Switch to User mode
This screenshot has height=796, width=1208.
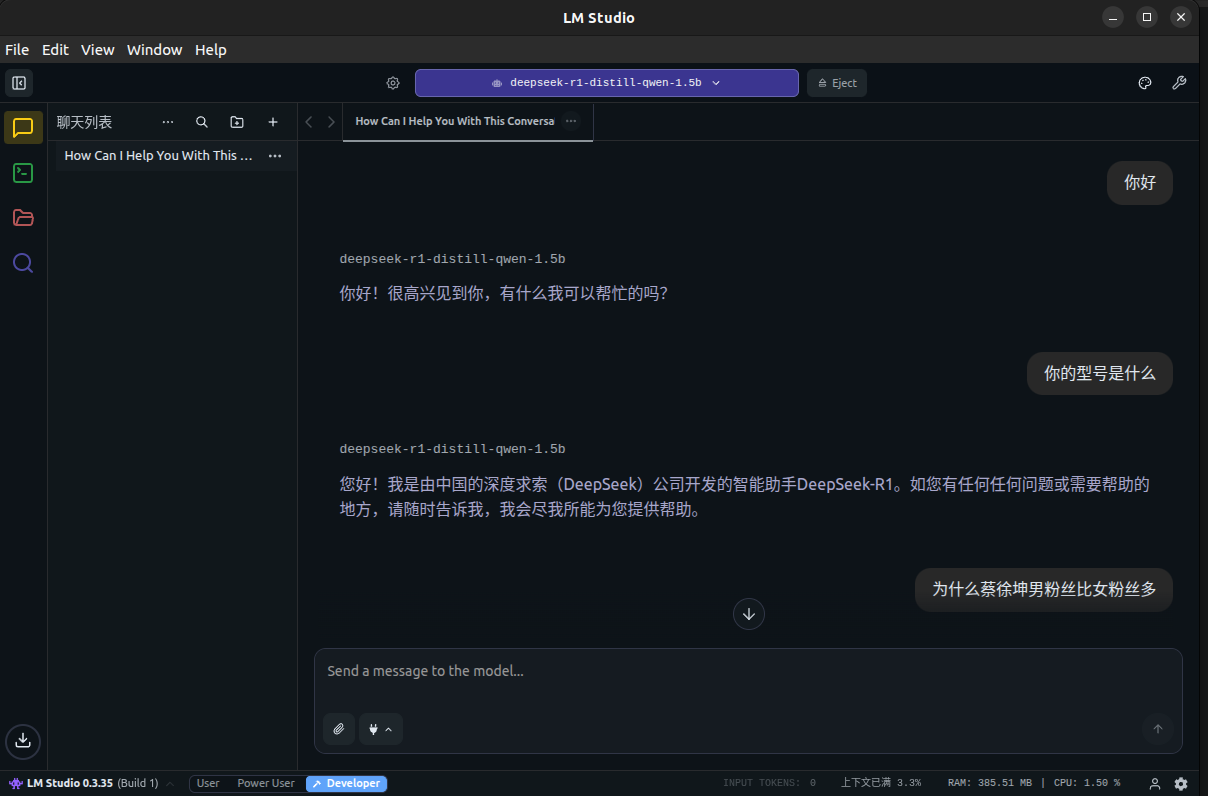coord(207,783)
